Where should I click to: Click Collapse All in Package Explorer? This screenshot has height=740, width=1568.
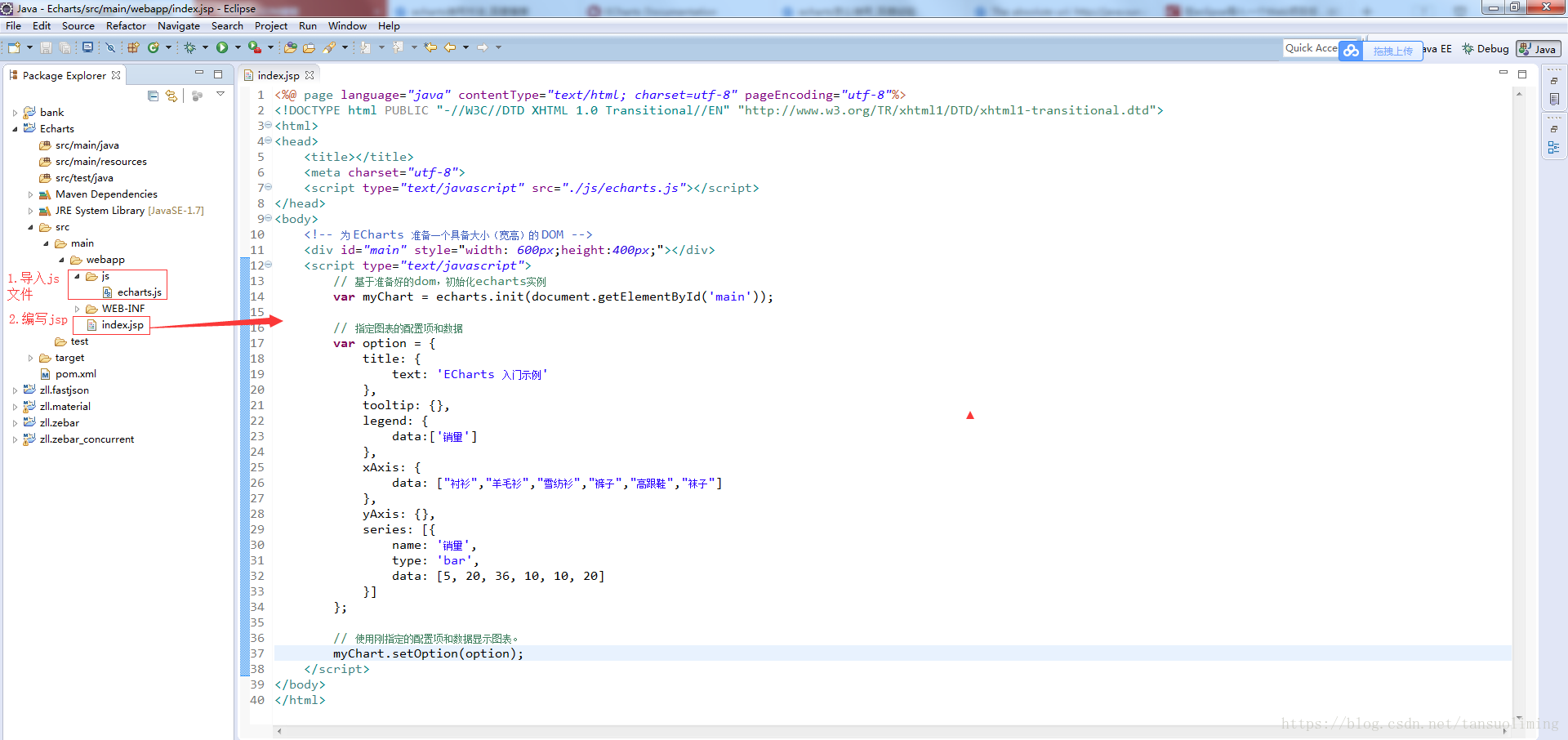[153, 96]
